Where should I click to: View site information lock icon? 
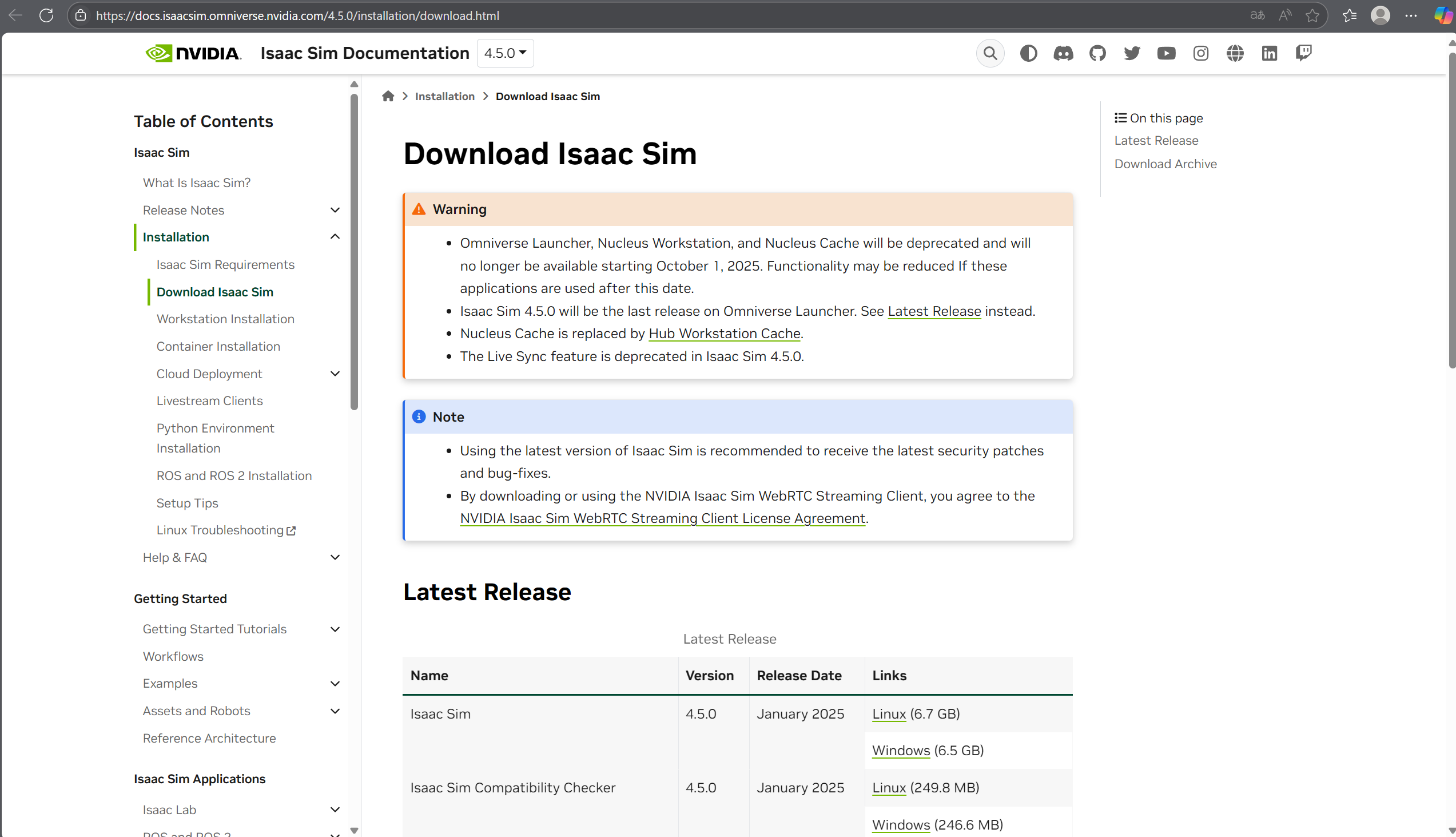click(81, 15)
